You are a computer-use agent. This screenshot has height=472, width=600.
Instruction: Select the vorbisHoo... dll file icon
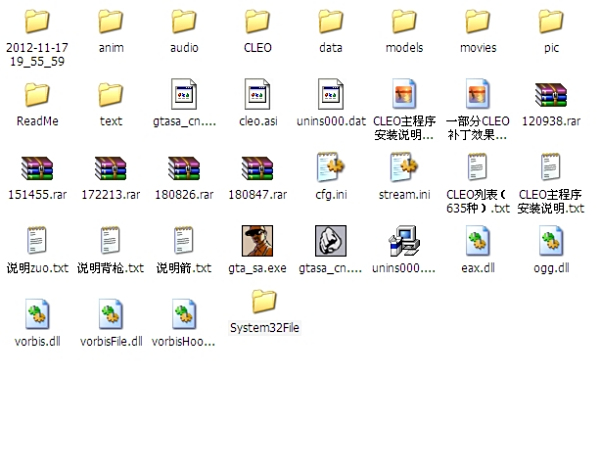pos(184,314)
